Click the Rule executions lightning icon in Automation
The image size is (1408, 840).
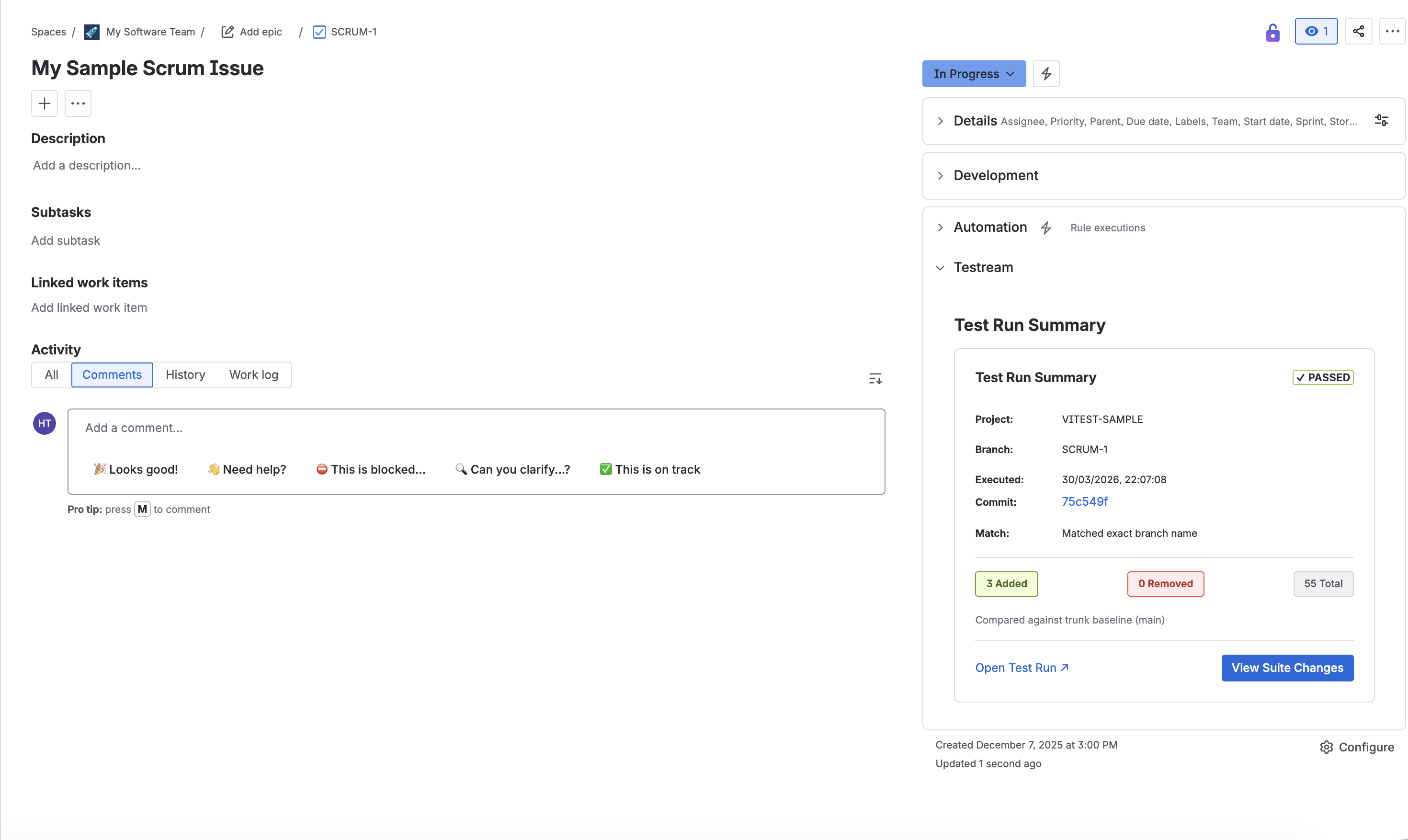[x=1046, y=227]
